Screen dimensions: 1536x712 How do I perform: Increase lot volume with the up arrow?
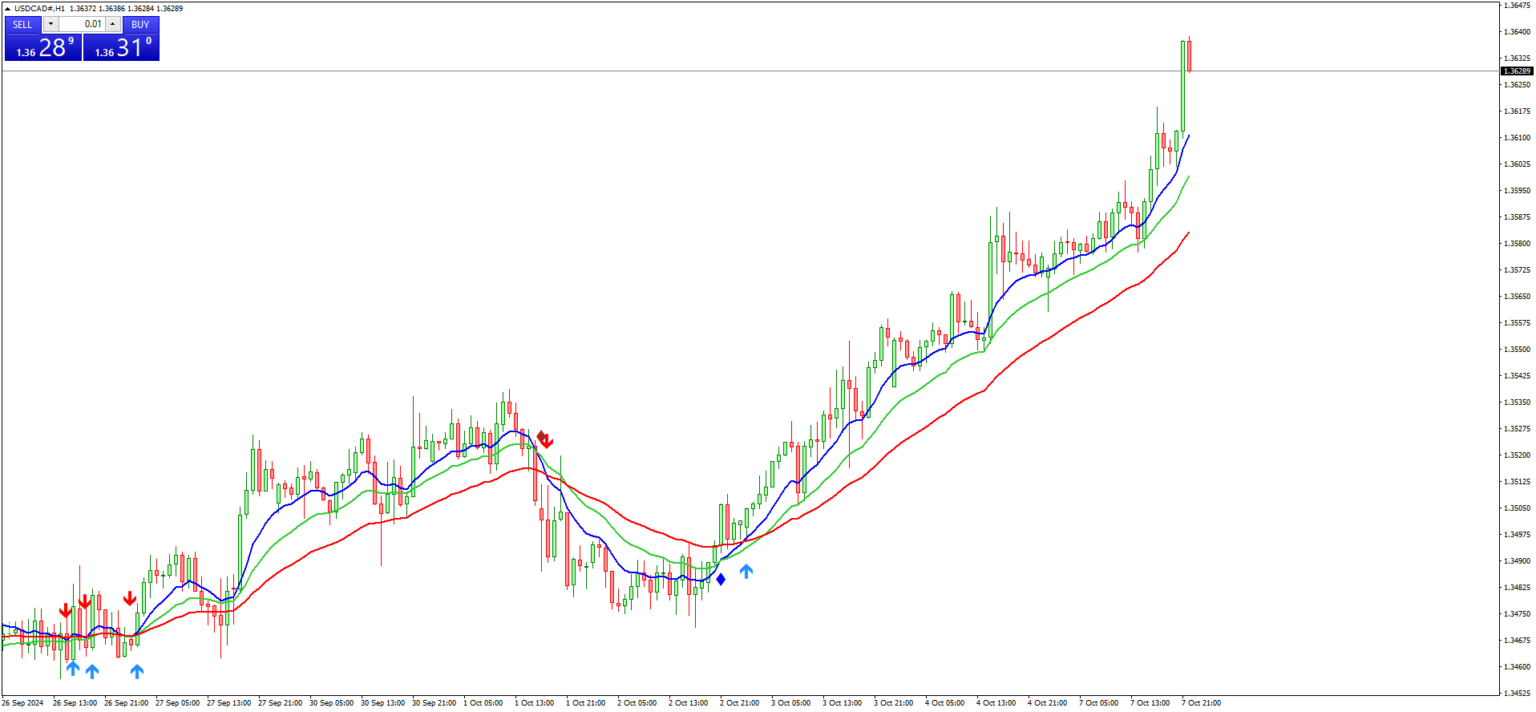tap(112, 24)
